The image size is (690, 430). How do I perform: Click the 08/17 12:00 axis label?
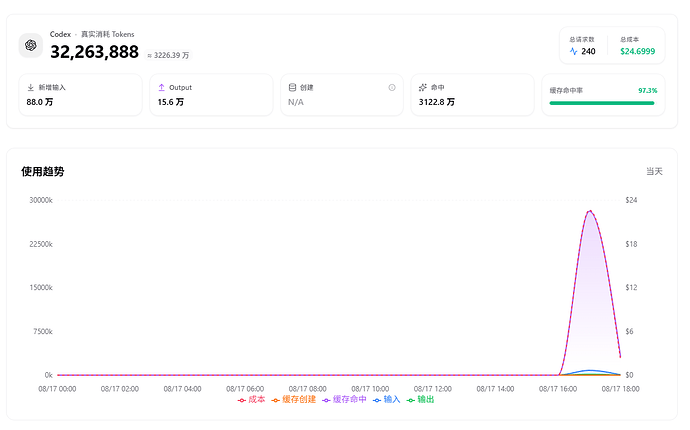point(433,389)
